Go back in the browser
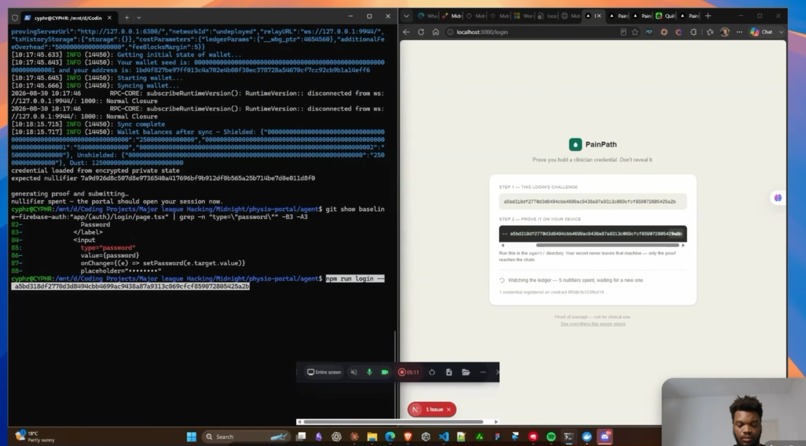The width and height of the screenshot is (806, 446). coord(407,32)
